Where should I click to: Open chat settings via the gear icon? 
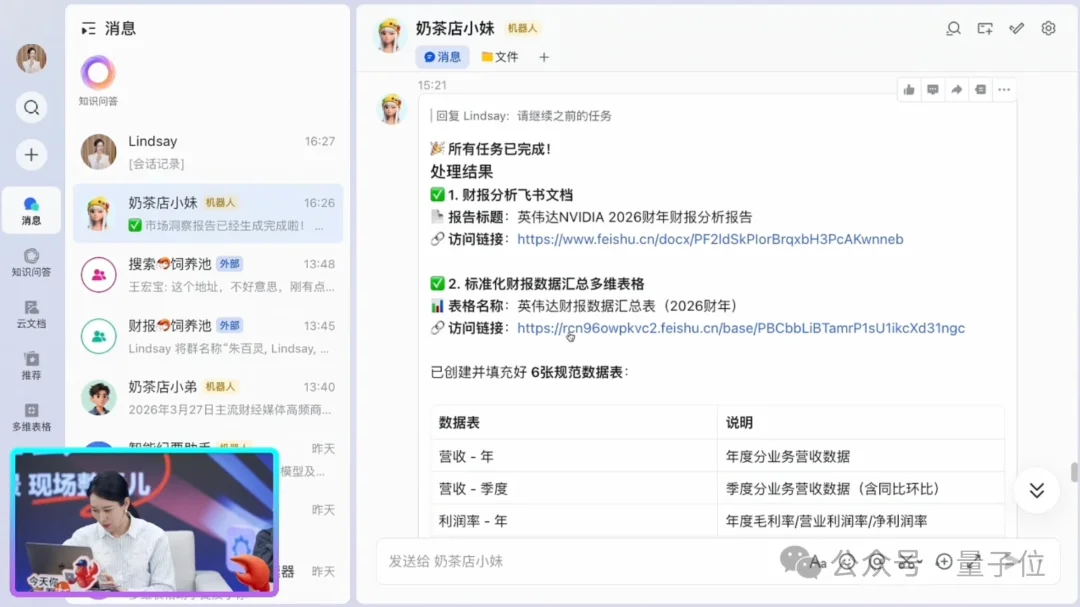(x=1047, y=28)
